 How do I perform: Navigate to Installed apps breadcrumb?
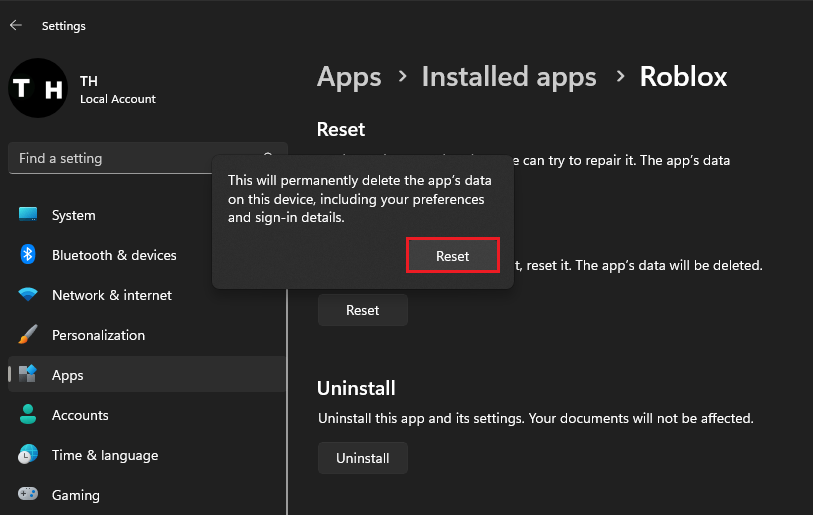(509, 76)
